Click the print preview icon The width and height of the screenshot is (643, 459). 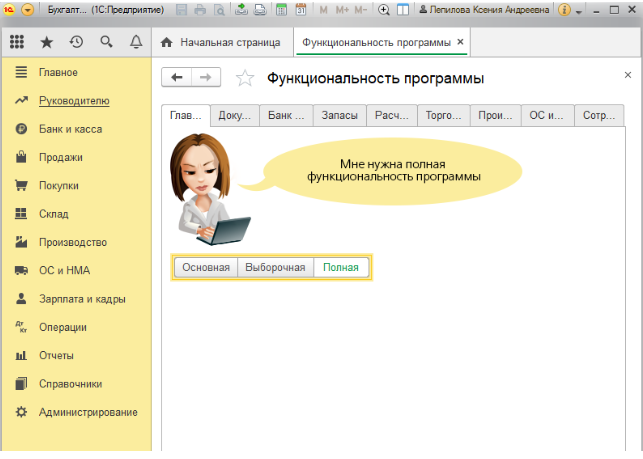pyautogui.click(x=219, y=9)
